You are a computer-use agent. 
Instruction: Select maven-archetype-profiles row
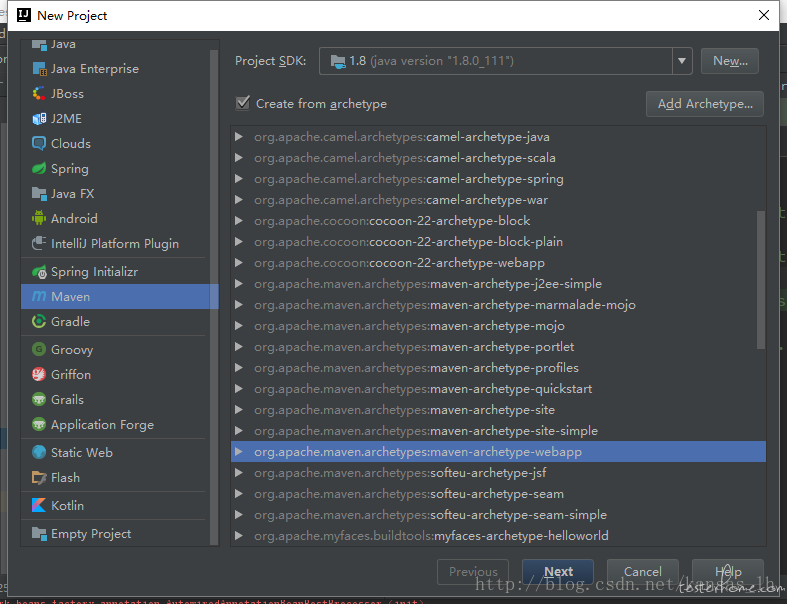[x=498, y=368]
